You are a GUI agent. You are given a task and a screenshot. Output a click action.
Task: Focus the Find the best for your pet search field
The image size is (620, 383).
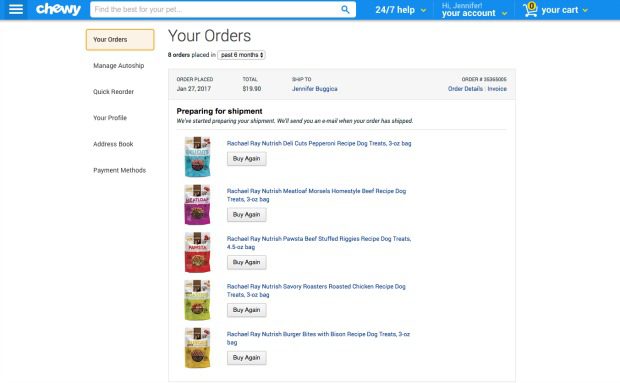pos(215,9)
